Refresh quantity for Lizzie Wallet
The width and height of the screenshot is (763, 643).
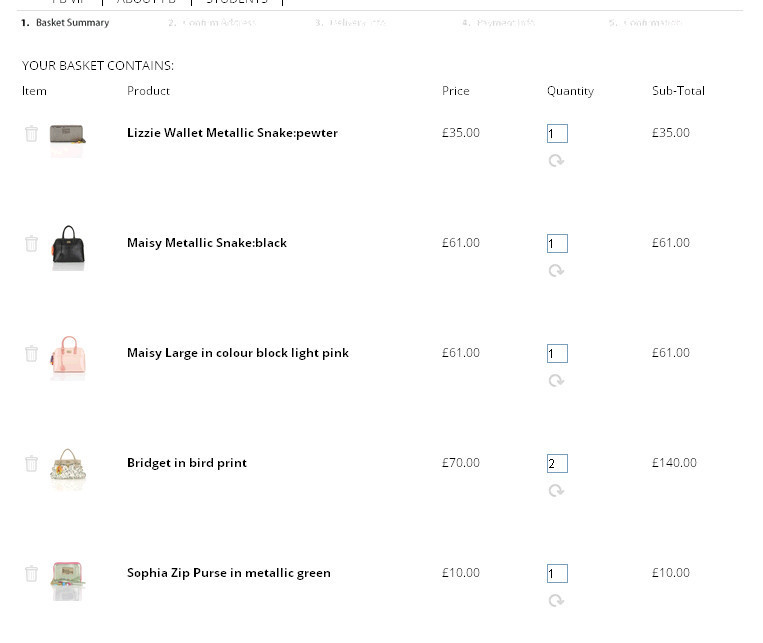coord(556,161)
